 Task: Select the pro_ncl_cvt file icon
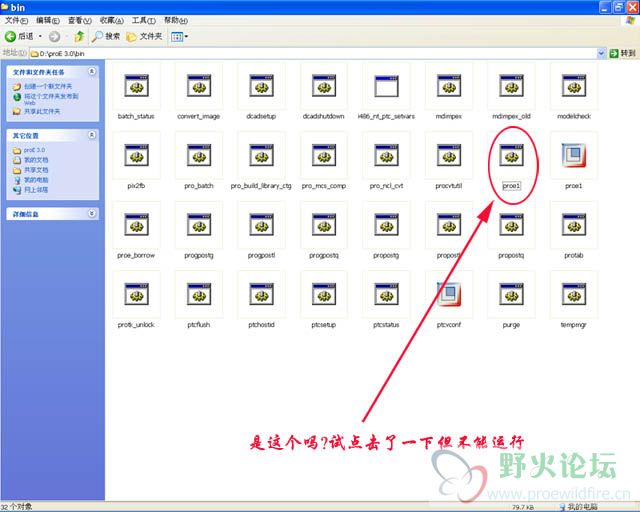click(386, 155)
